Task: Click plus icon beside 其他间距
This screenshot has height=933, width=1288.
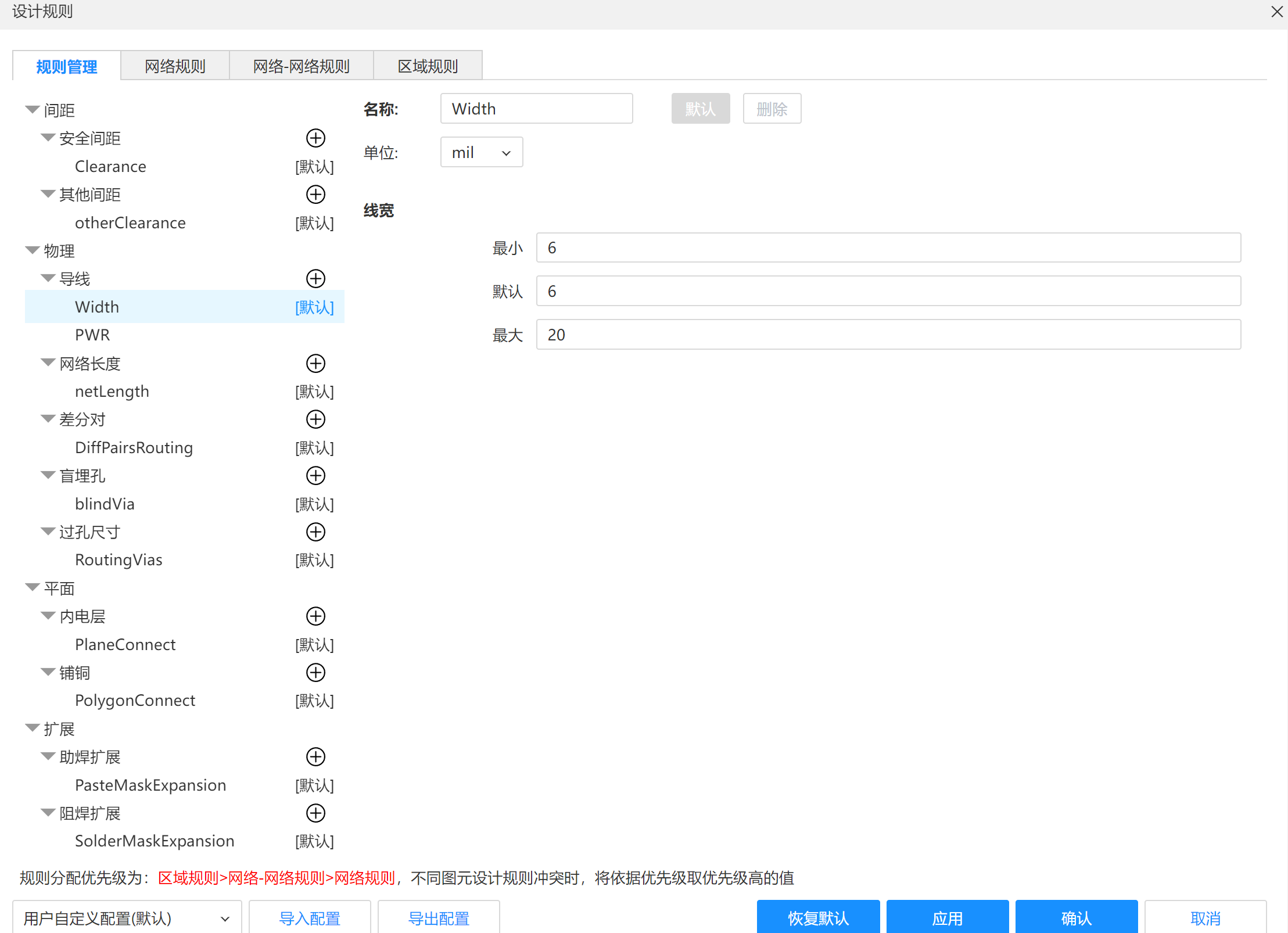Action: pos(315,195)
